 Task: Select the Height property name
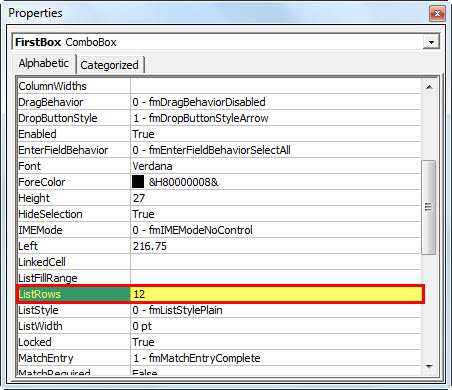[34, 198]
